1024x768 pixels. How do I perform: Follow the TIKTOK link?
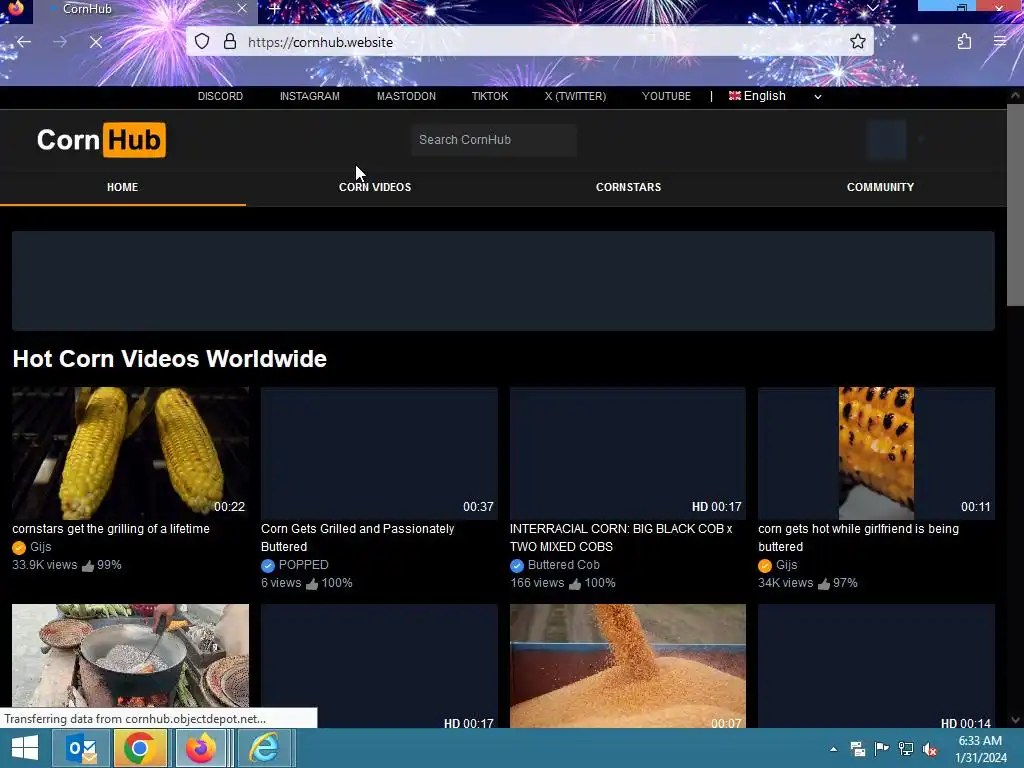tap(490, 96)
